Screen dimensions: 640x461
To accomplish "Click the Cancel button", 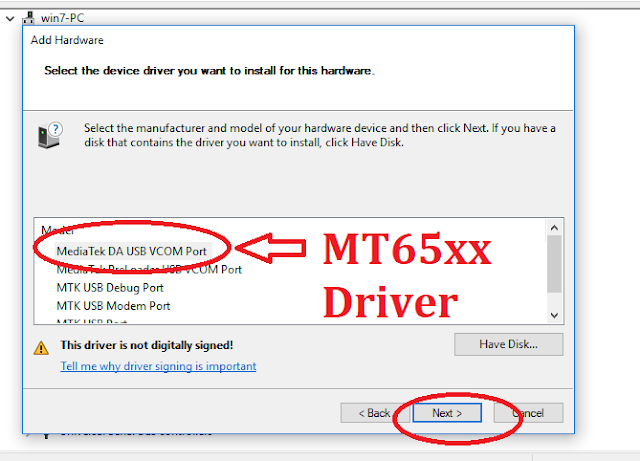I will 528,413.
